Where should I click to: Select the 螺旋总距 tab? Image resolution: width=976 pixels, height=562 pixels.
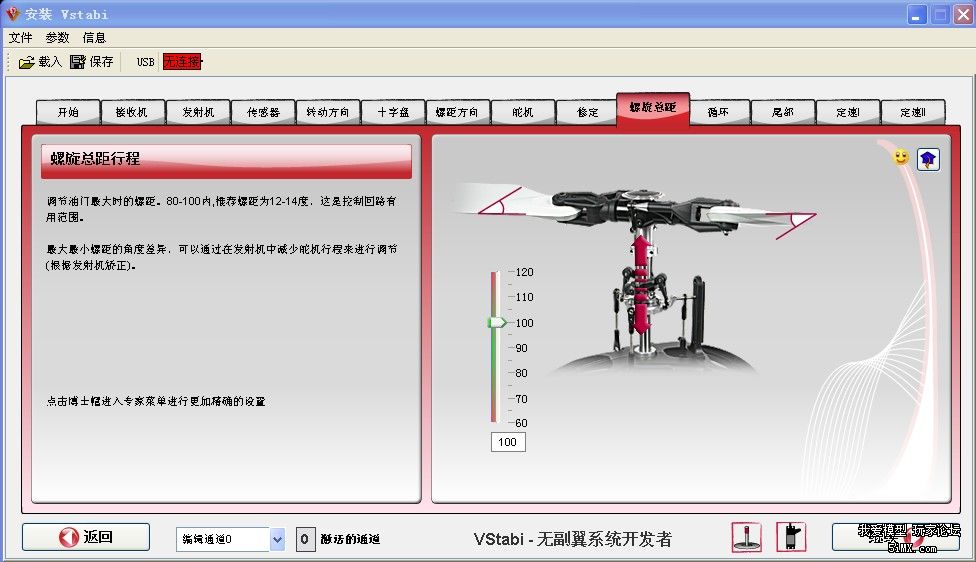pyautogui.click(x=653, y=108)
